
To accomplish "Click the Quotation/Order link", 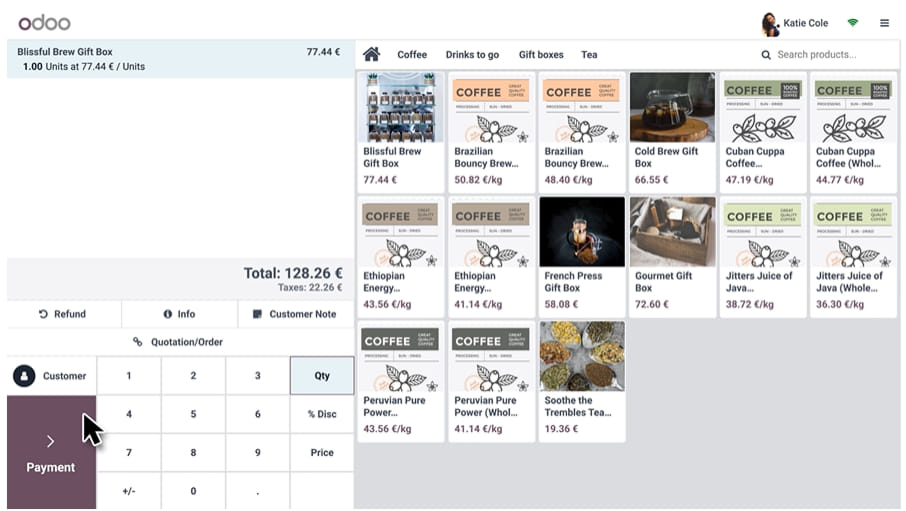I will coord(180,342).
